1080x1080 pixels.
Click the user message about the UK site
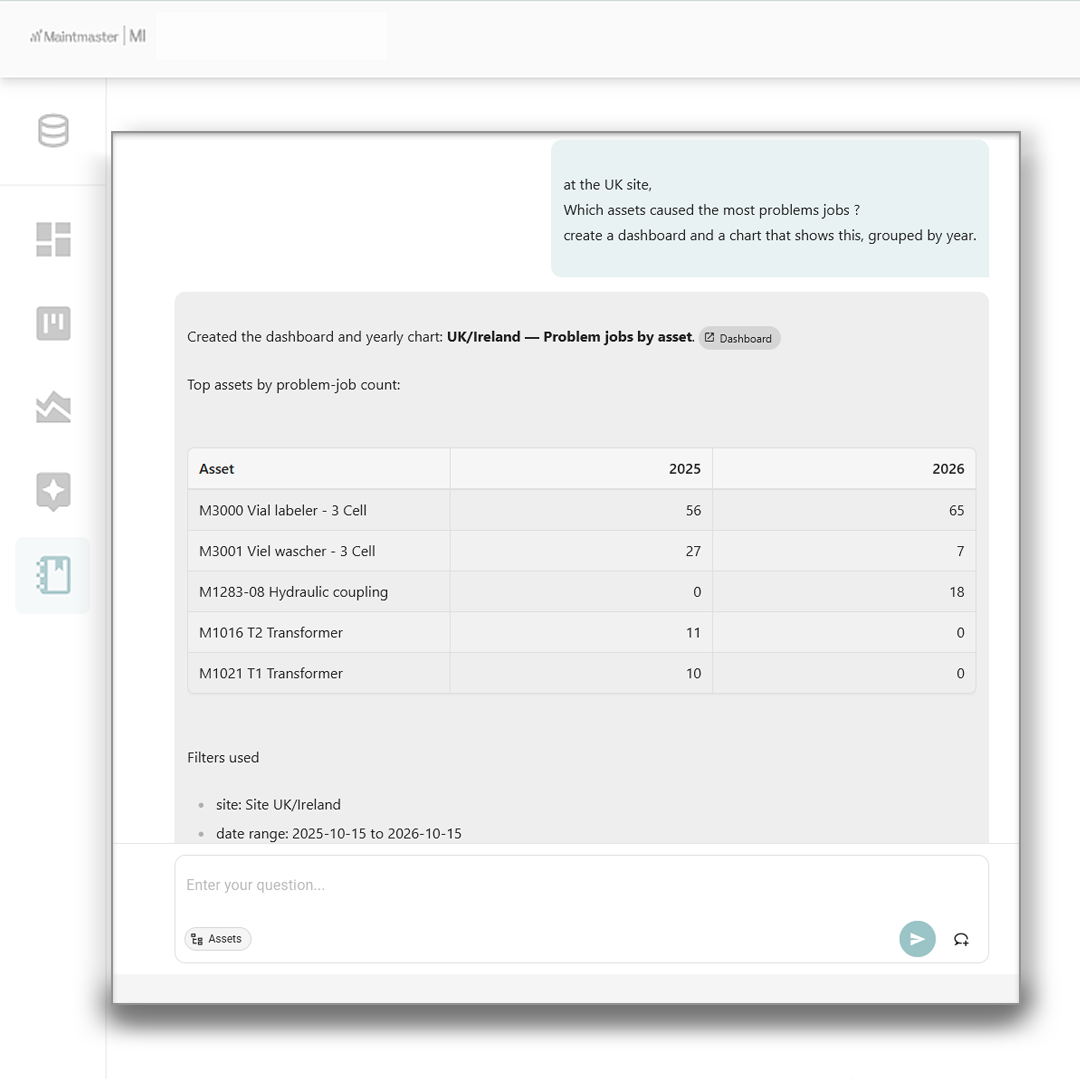769,209
